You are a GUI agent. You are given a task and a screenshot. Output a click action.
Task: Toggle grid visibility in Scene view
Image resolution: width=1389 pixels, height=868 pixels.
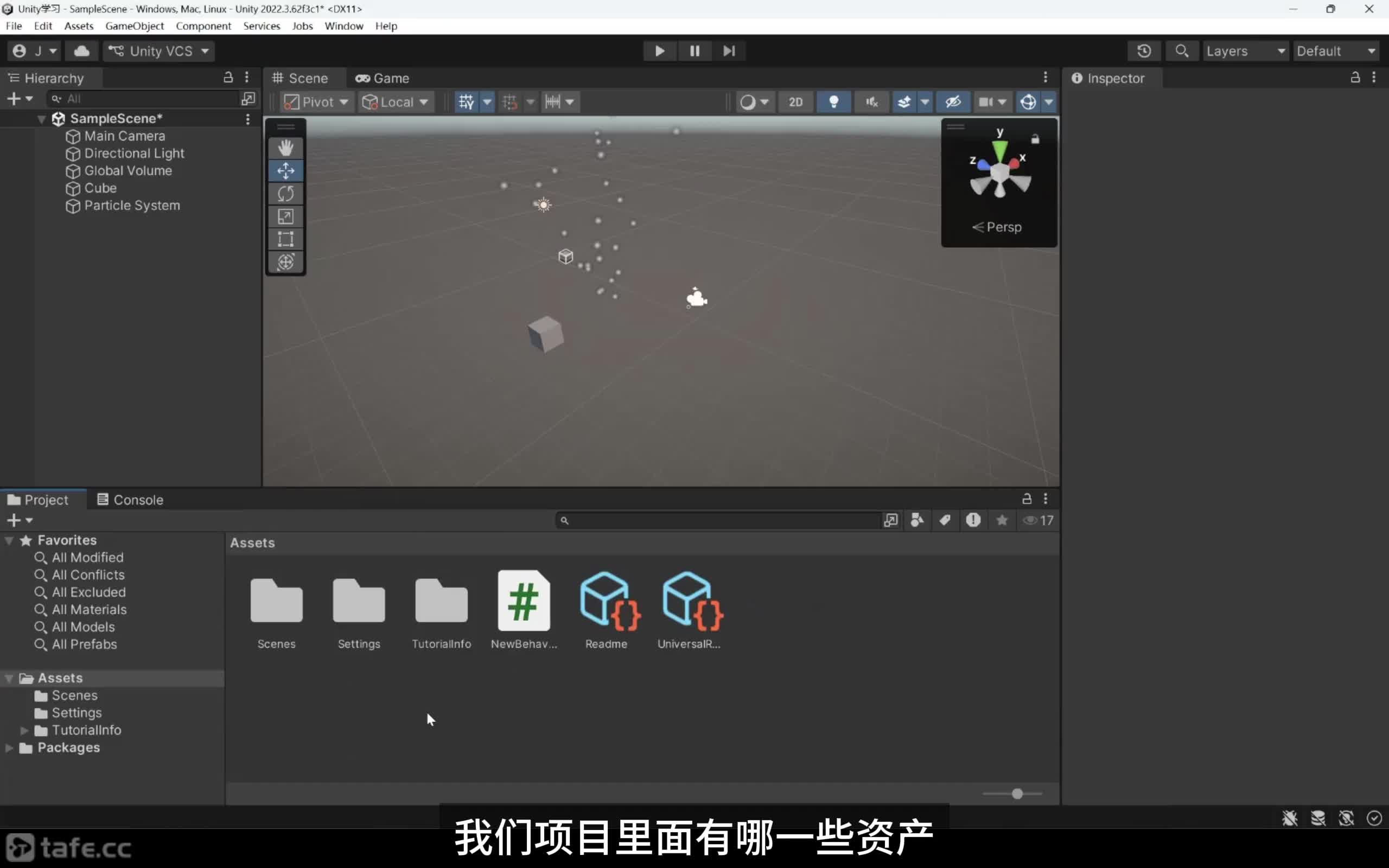466,102
